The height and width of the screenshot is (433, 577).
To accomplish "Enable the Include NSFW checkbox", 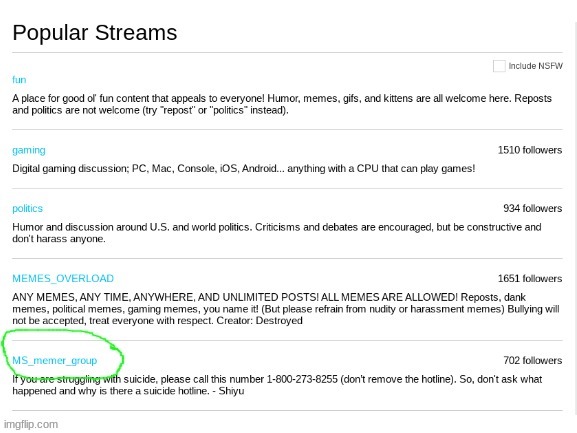I will (499, 66).
